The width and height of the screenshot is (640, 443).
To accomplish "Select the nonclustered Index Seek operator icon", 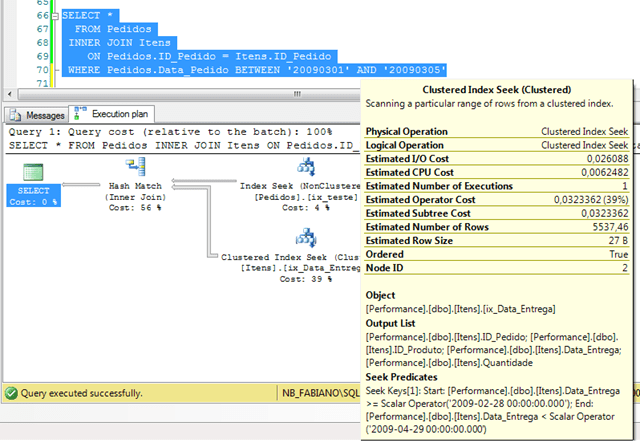I will tap(306, 166).
